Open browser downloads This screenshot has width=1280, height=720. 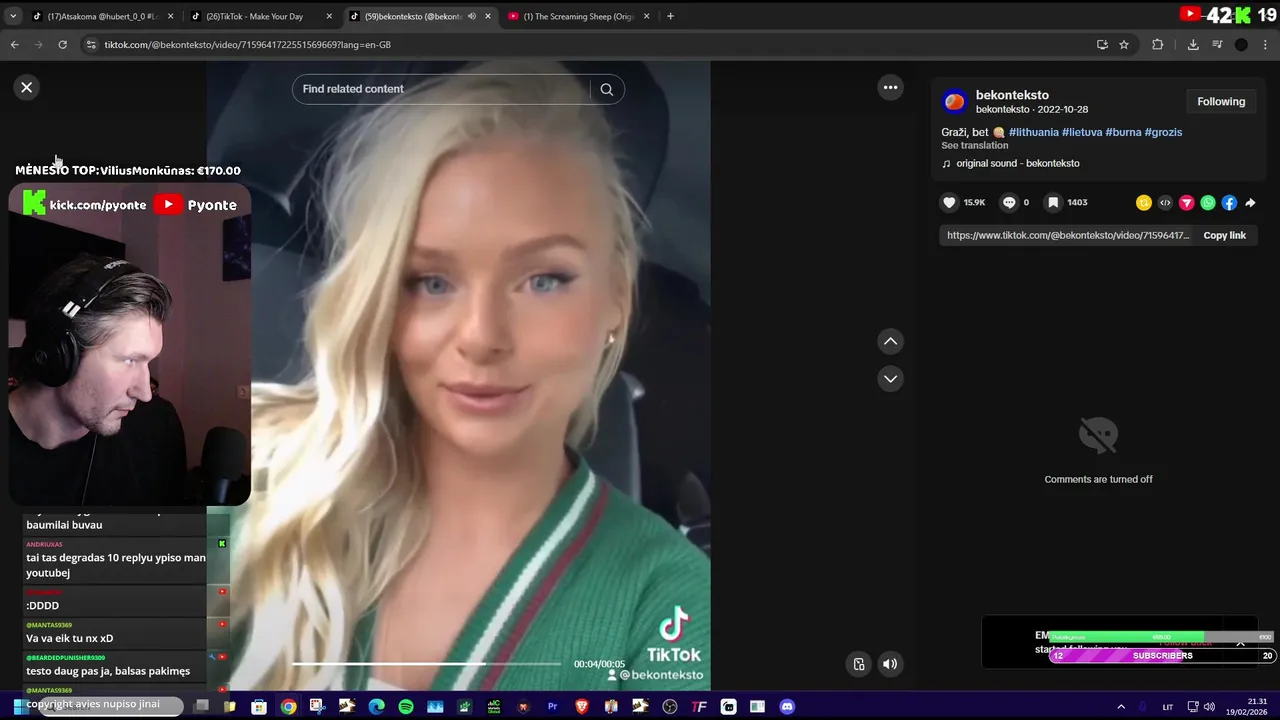click(1193, 45)
